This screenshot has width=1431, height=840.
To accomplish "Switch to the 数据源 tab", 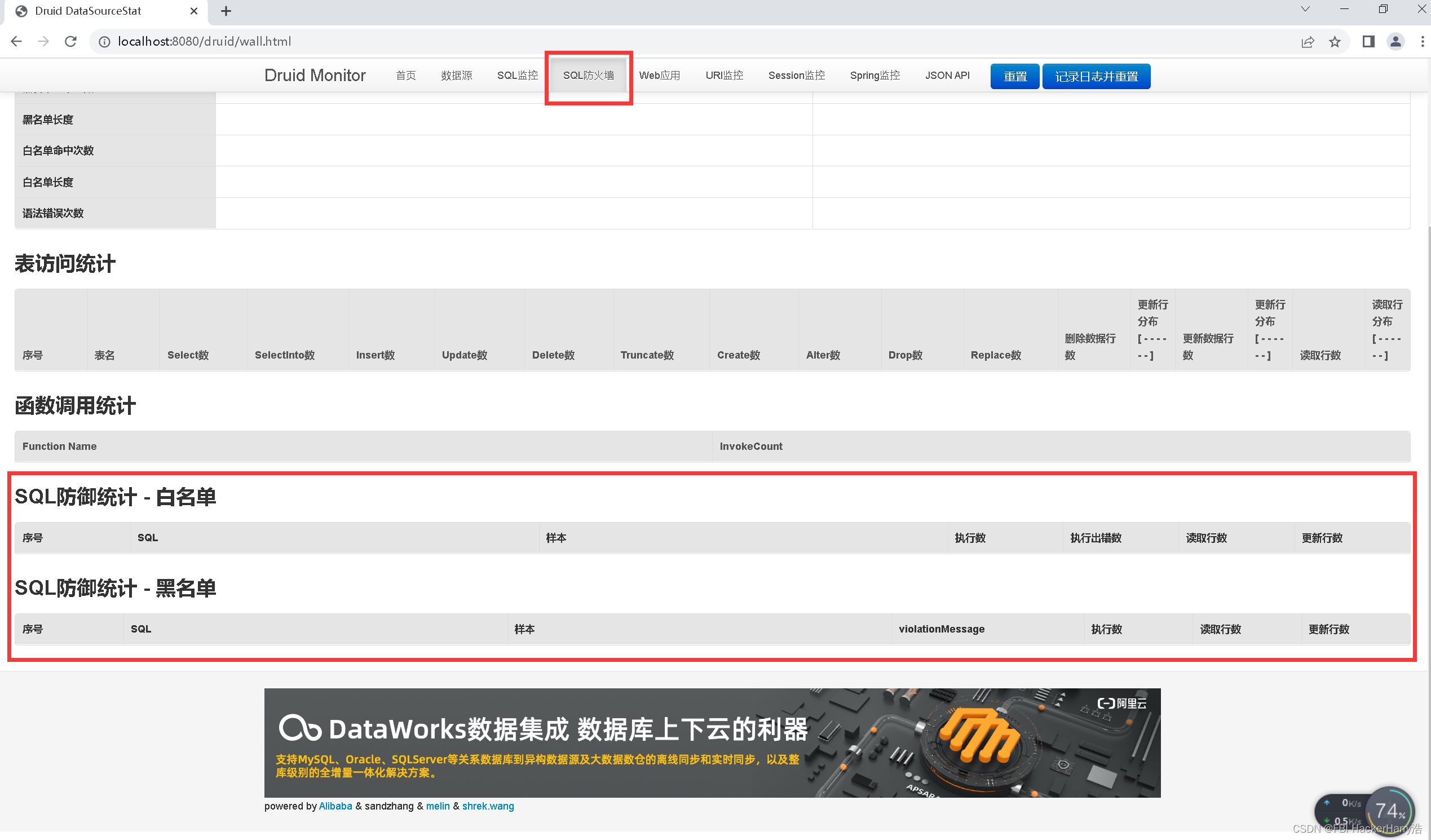I will tap(457, 76).
